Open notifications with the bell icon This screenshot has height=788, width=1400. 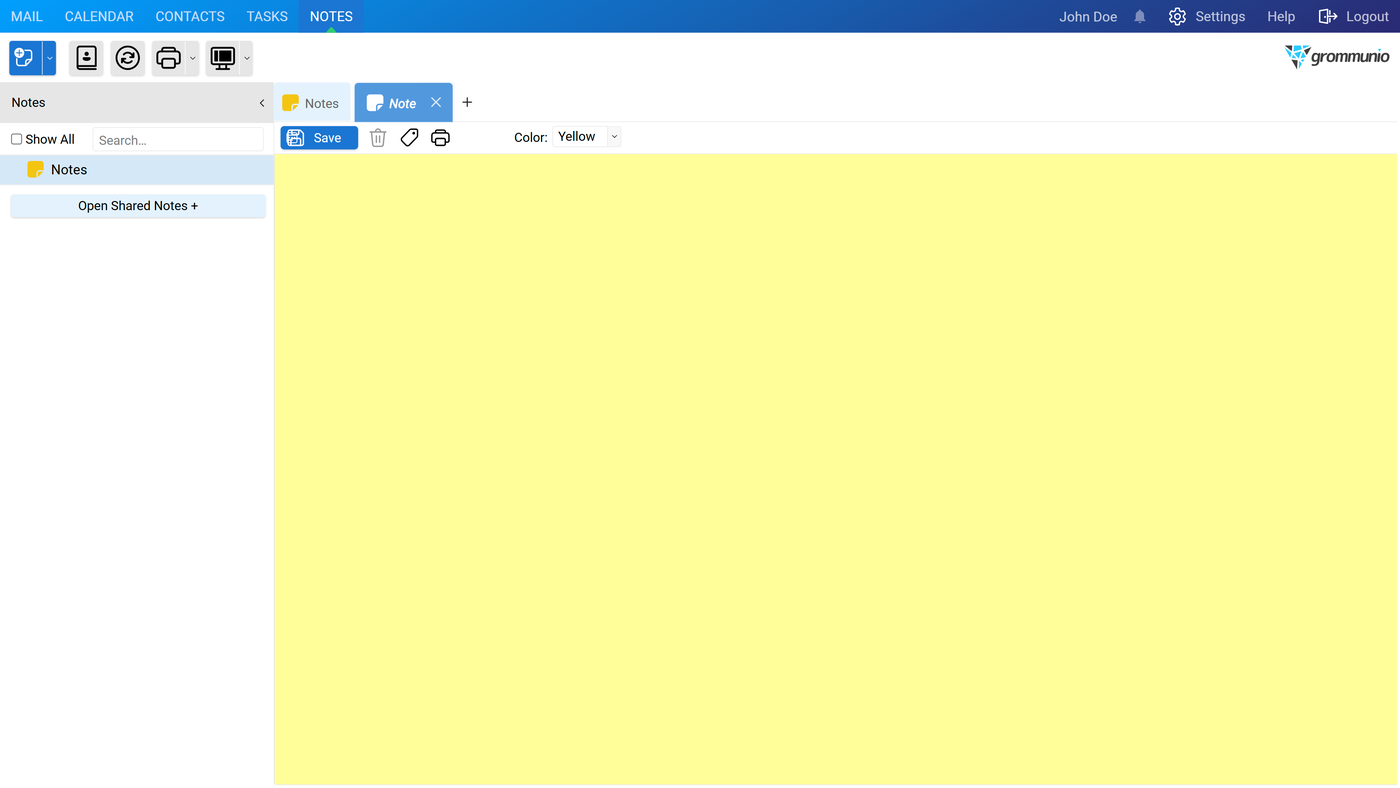pos(1140,17)
